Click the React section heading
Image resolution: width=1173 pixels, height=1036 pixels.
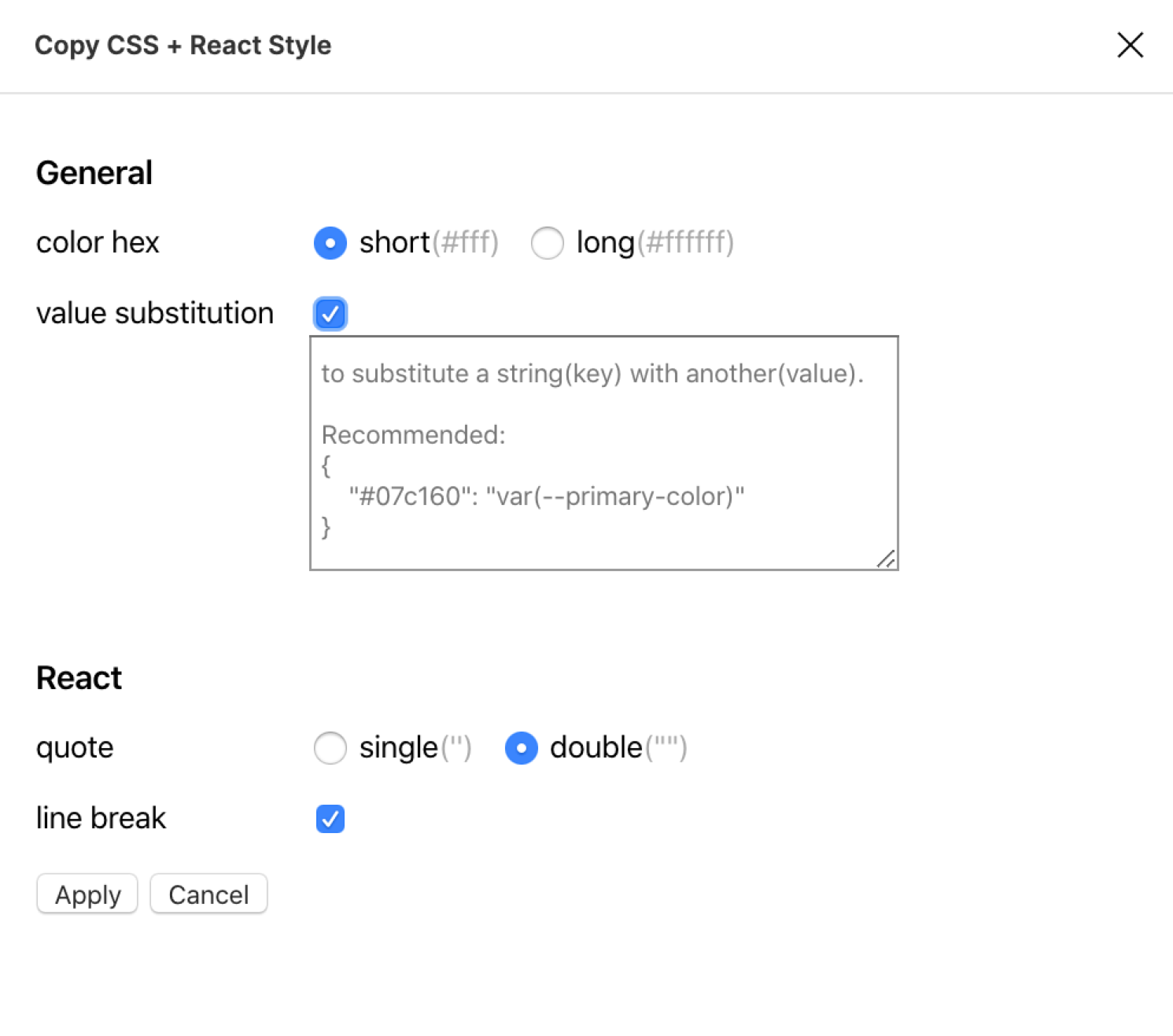point(79,678)
